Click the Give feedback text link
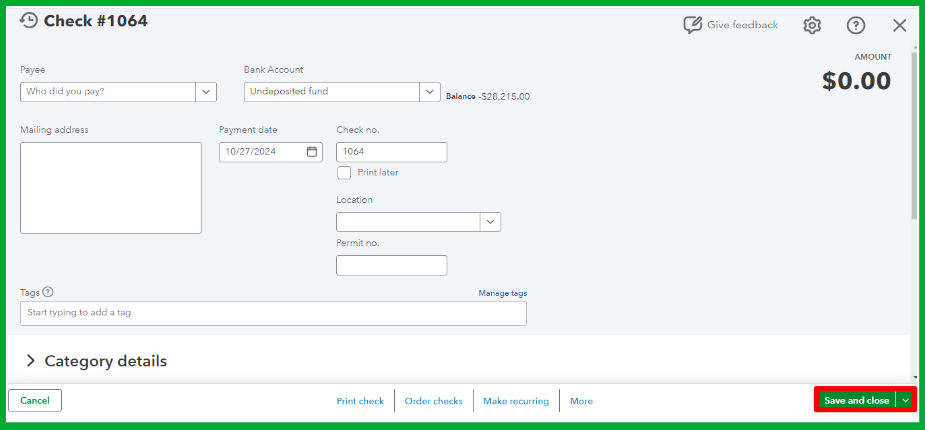Viewport: 925px width, 430px height. (x=742, y=25)
